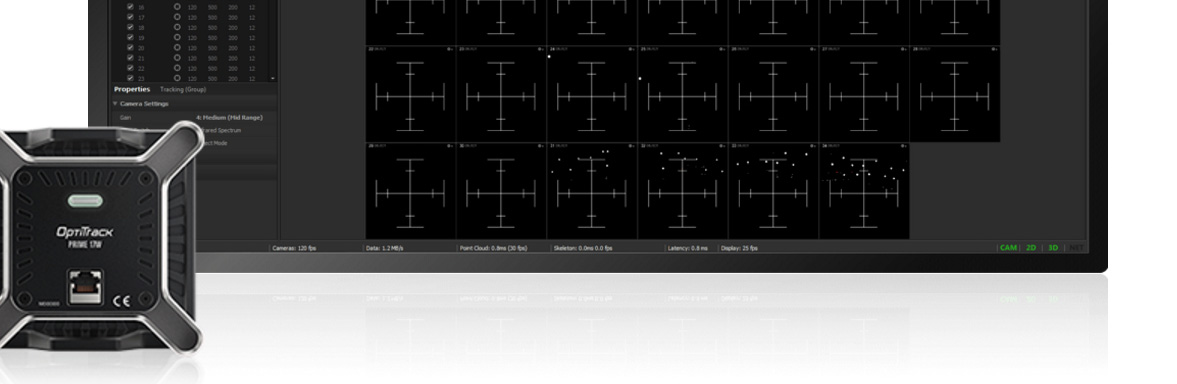
Task: Click the Point Cloud status readout
Action: [493, 248]
